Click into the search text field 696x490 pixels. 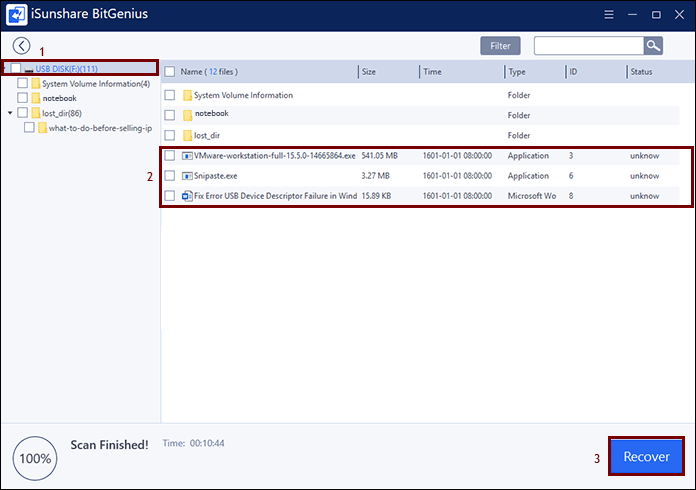coord(589,46)
